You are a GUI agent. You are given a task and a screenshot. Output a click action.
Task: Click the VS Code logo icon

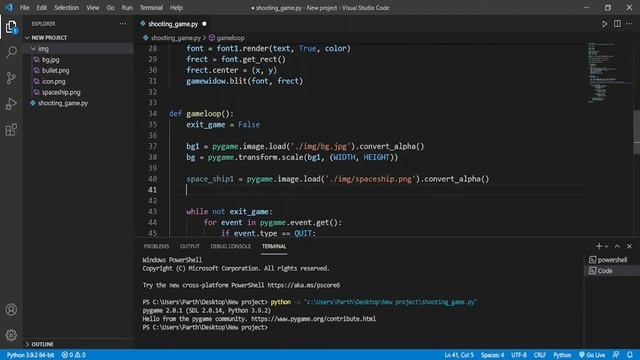pyautogui.click(x=9, y=7)
